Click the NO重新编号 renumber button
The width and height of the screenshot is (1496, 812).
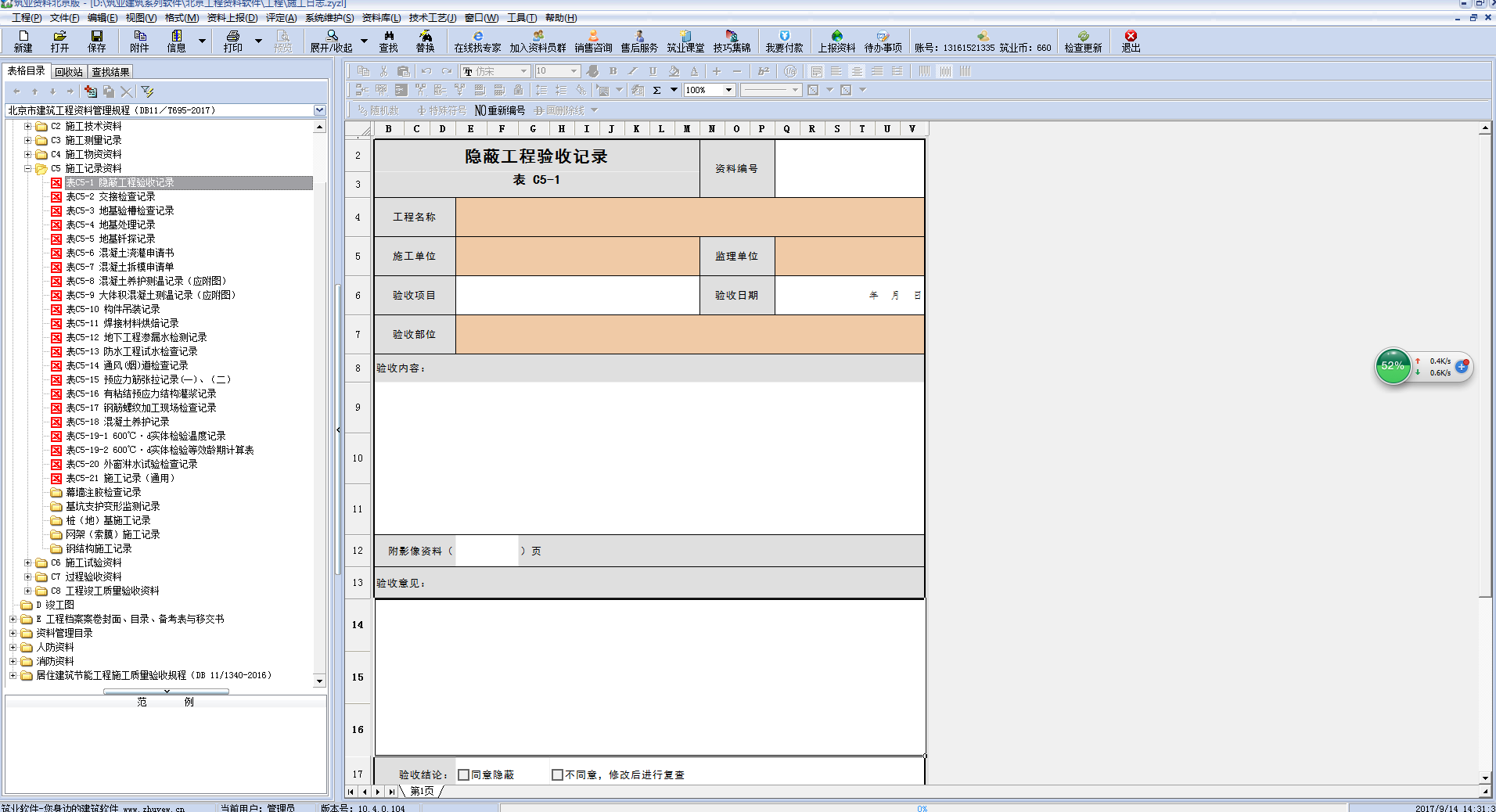500,110
